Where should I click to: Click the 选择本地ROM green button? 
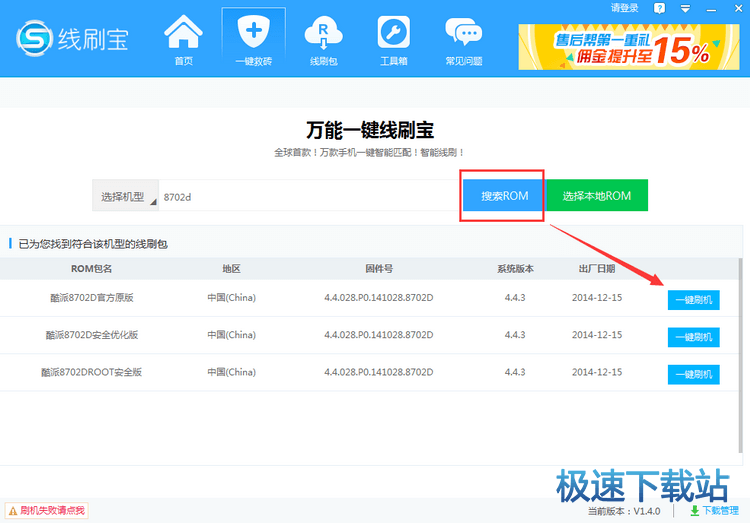(596, 196)
